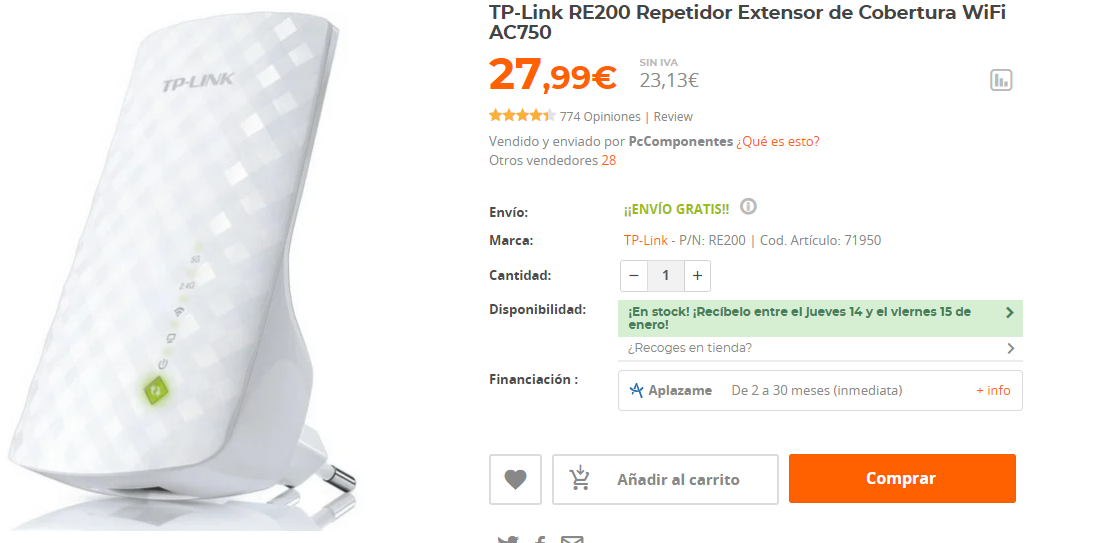1107x543 pixels.
Task: Click the star rating icons
Action: (522, 116)
